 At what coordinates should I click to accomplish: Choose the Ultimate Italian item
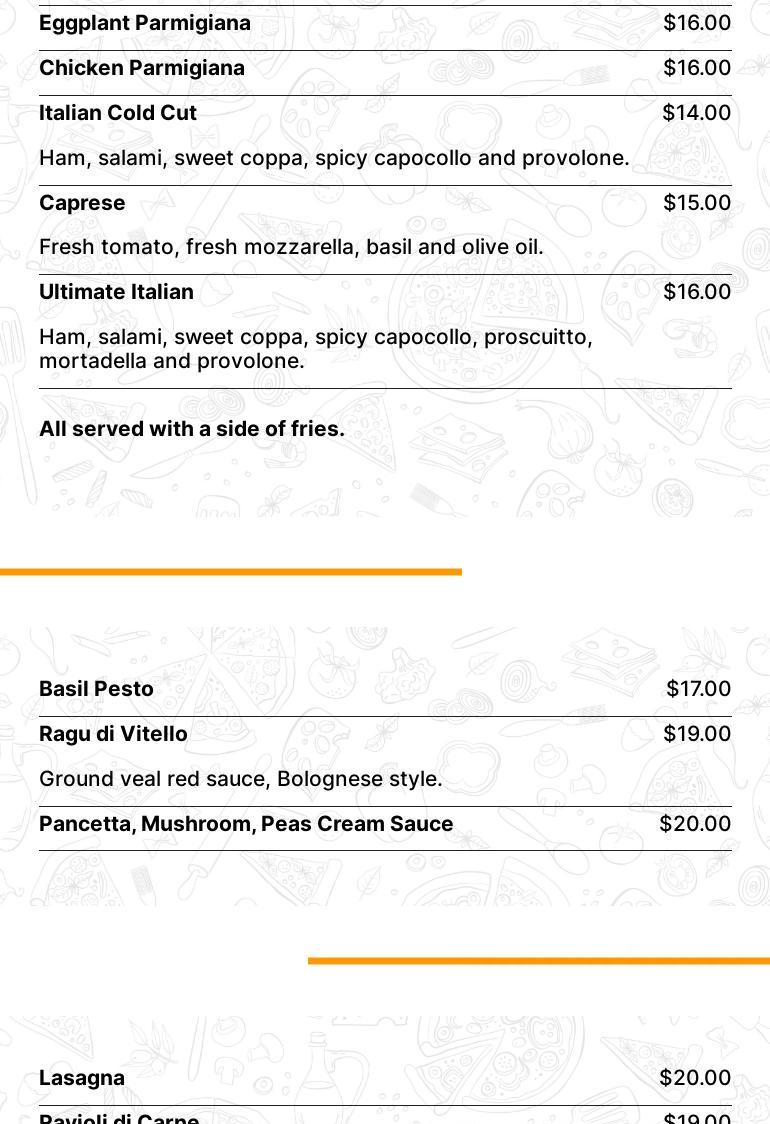click(116, 292)
